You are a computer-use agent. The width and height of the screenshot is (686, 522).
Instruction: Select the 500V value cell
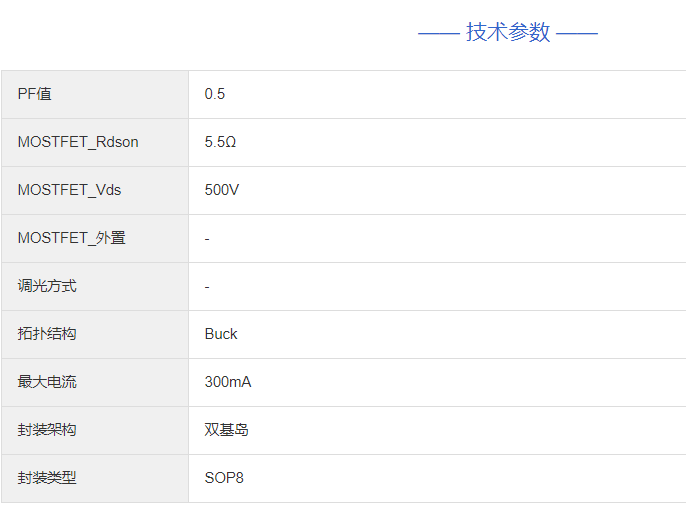[222, 190]
